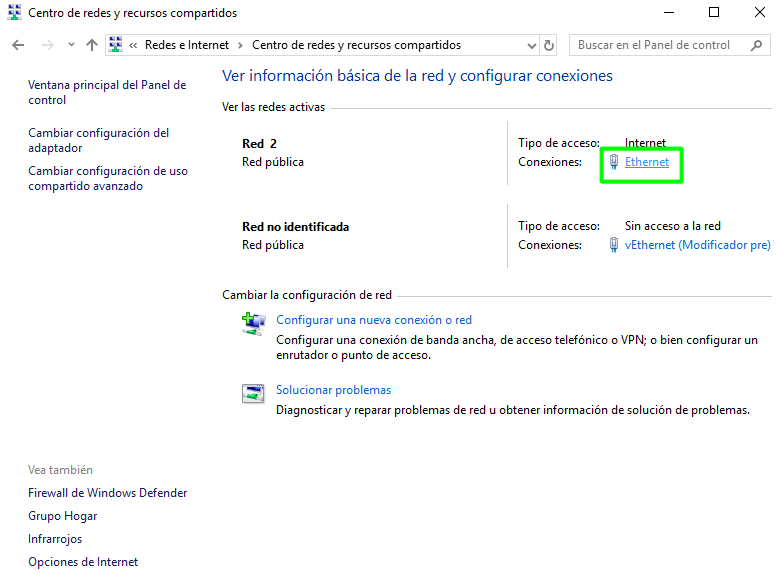Go up one level with the up arrow

point(92,45)
